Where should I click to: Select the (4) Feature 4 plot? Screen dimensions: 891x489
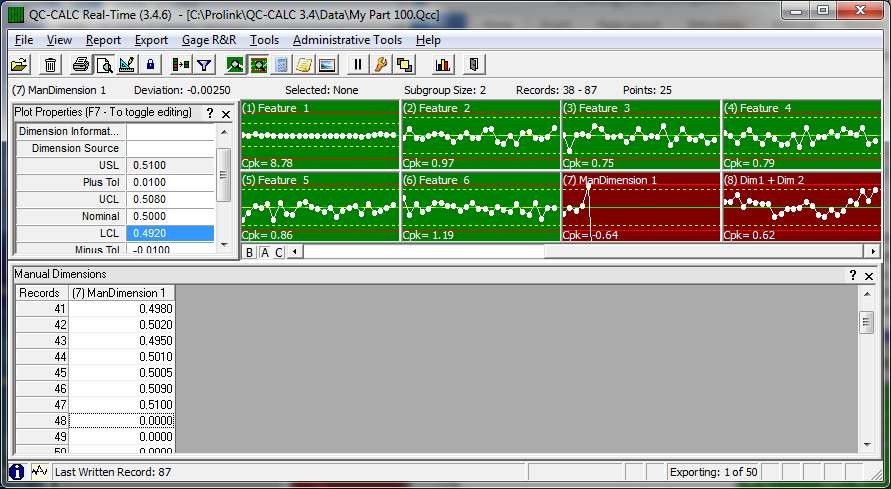tap(802, 135)
